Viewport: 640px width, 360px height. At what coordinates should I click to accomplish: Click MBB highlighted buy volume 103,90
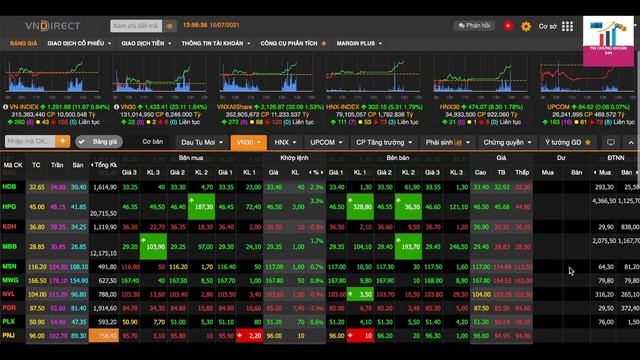coord(153,247)
